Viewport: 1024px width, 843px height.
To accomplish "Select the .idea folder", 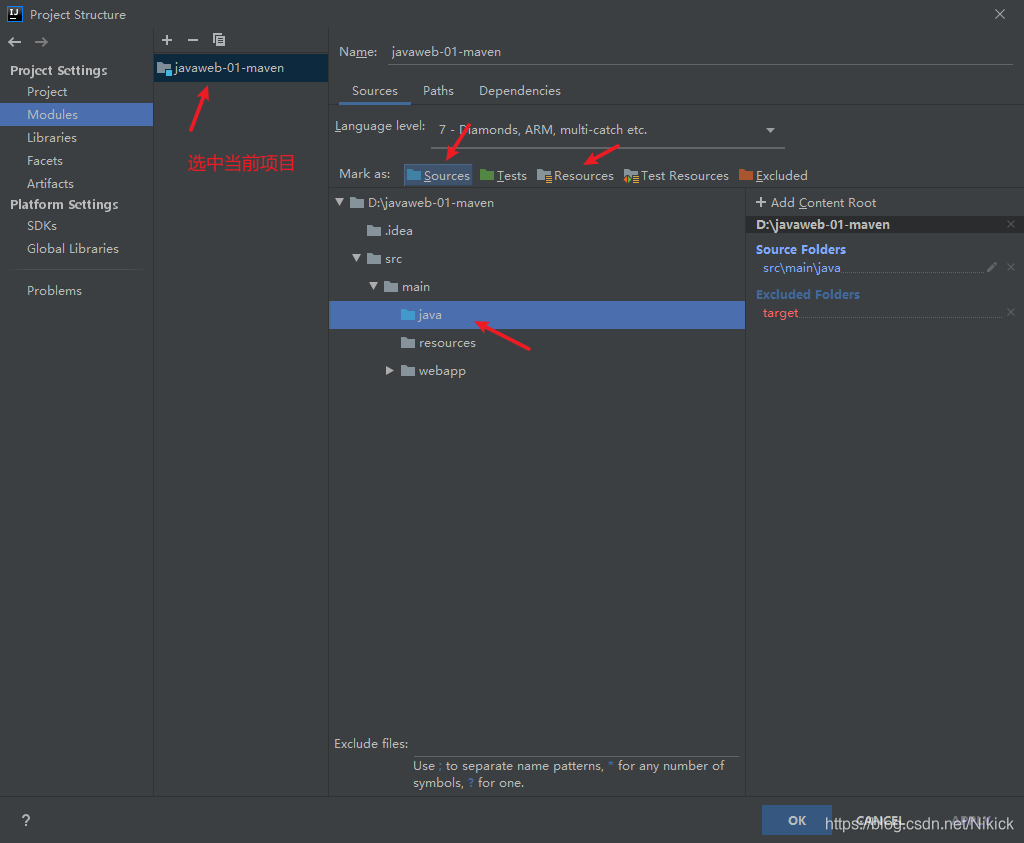I will point(390,231).
